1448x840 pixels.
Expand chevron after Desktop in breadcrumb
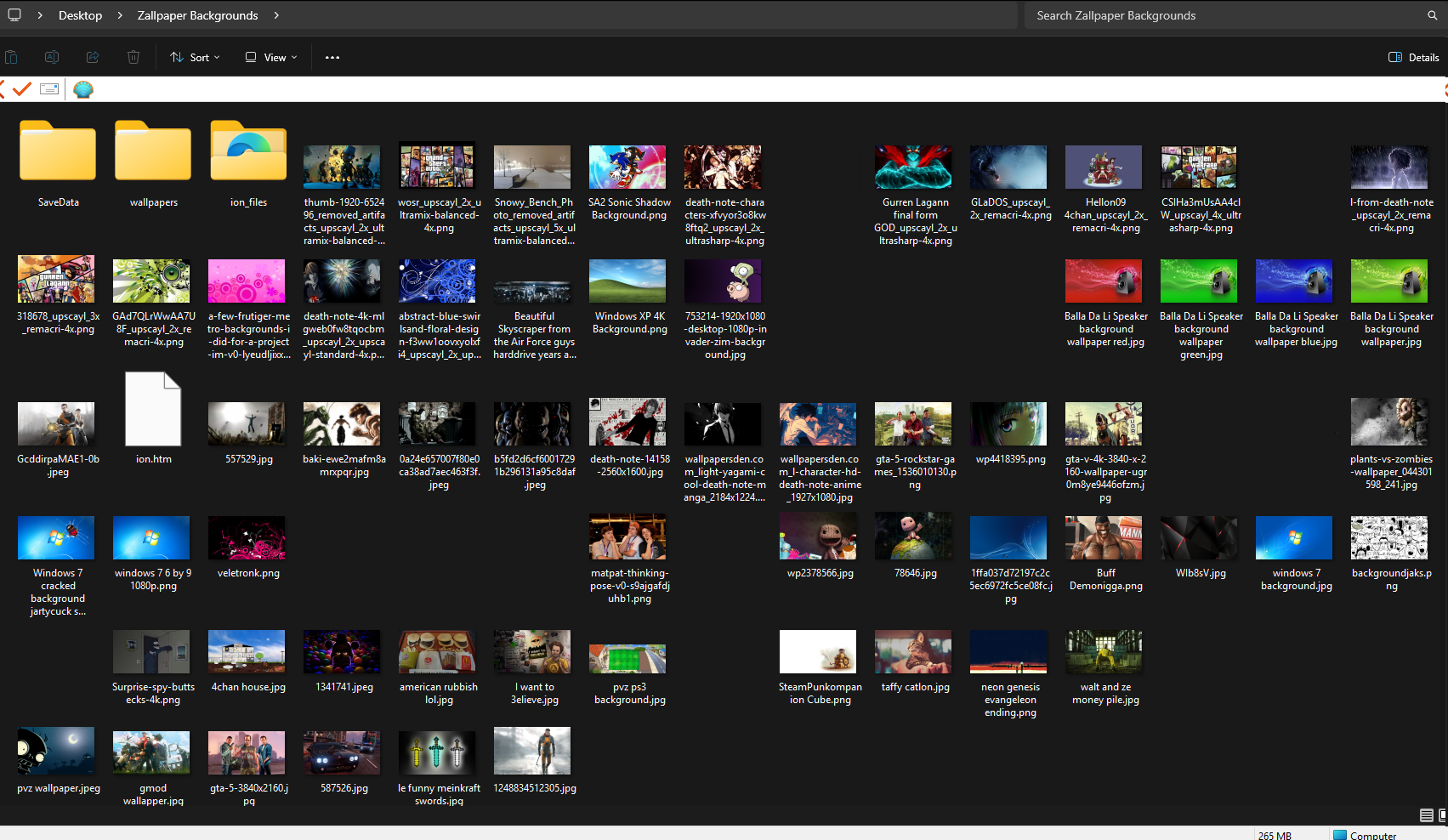(119, 15)
